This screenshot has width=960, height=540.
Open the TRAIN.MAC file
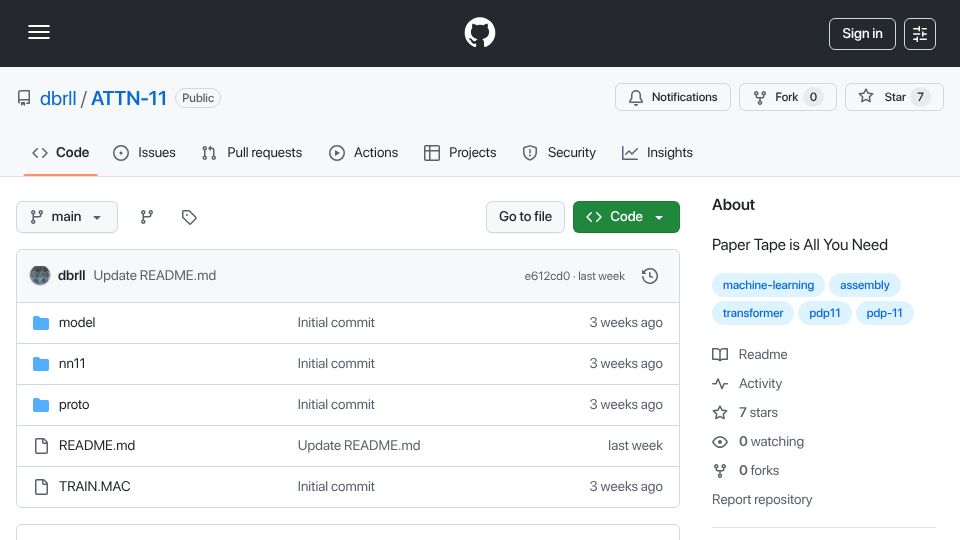pyautogui.click(x=94, y=487)
